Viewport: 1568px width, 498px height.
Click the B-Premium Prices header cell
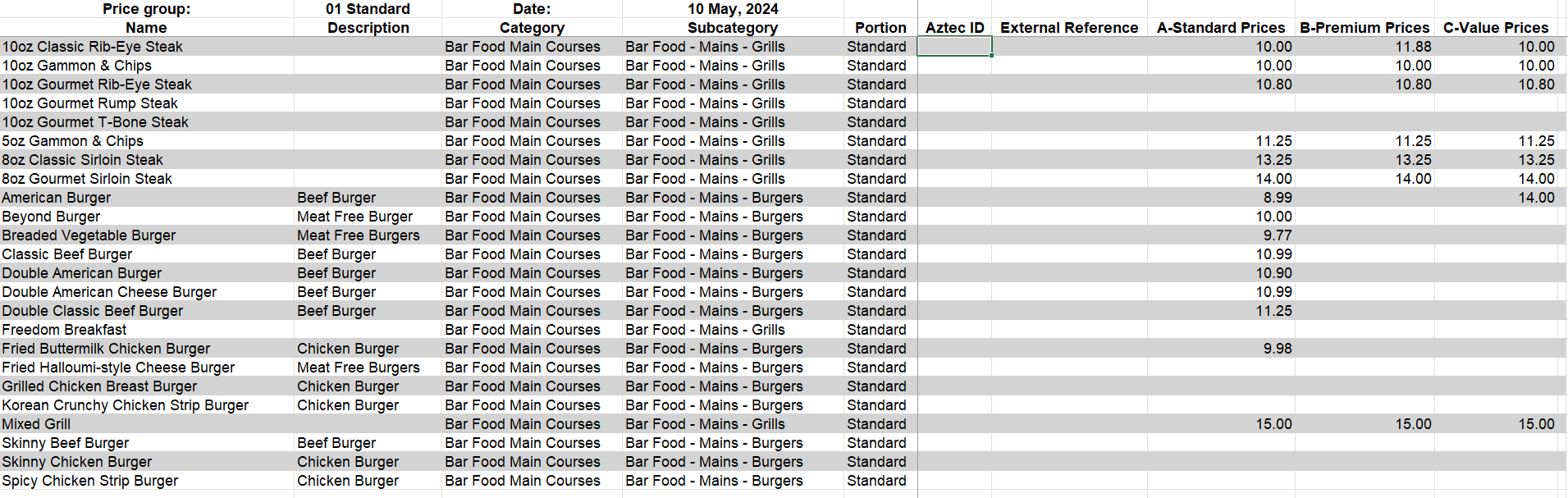[x=1364, y=28]
